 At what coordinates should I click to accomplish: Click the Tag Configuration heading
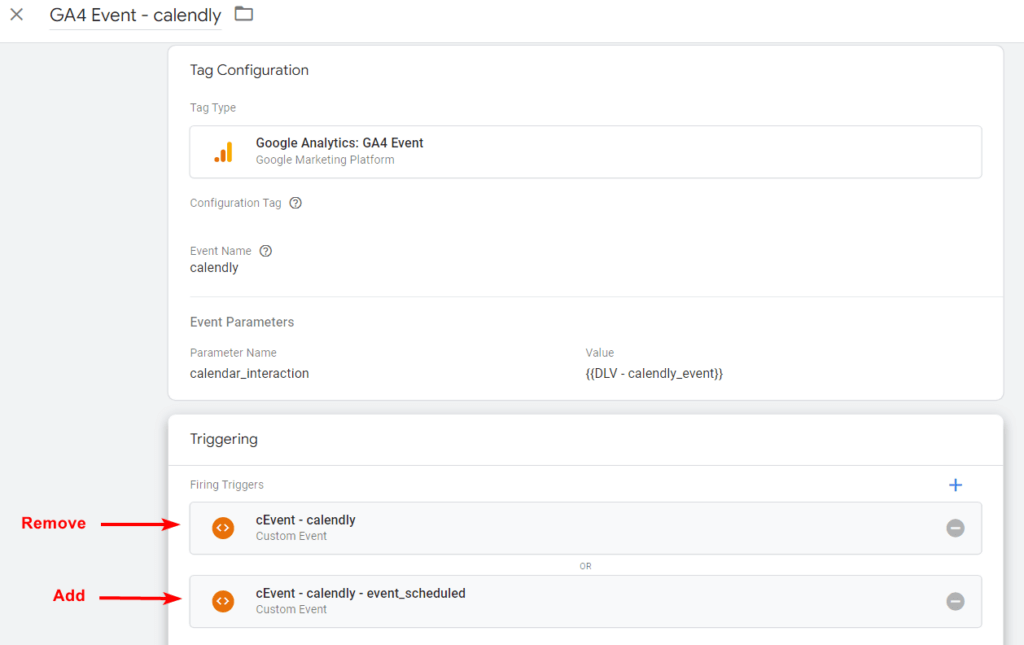point(249,70)
